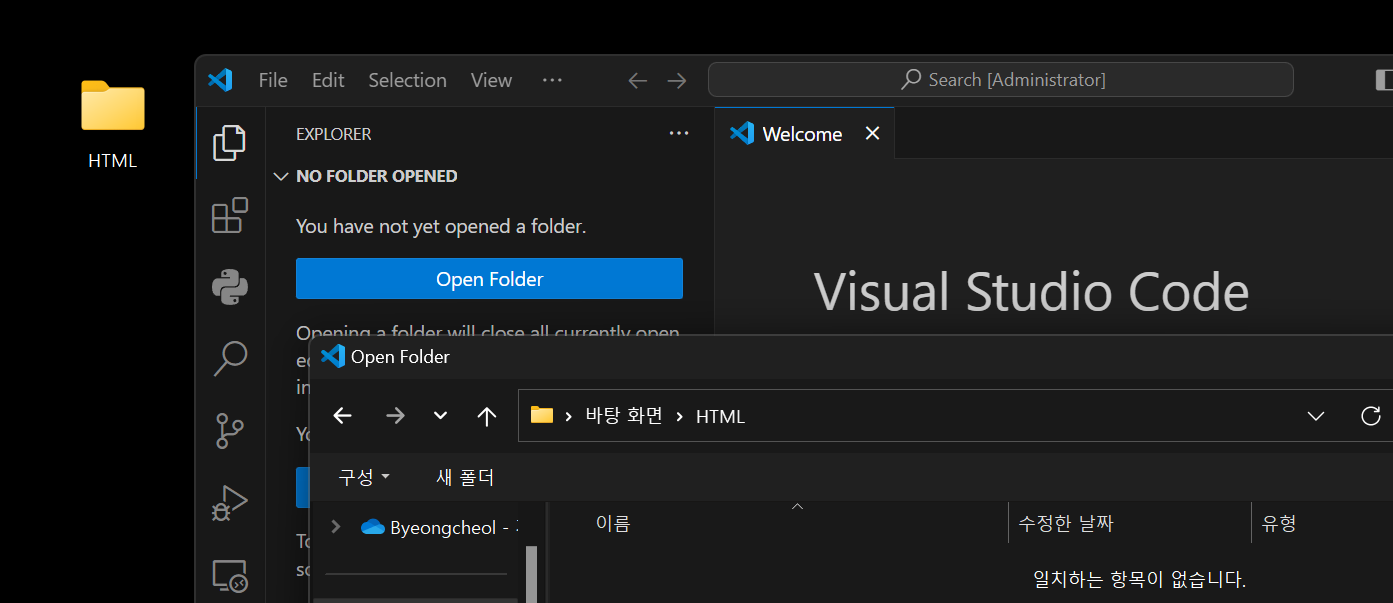Go forward in the Open Folder dialog

coord(395,416)
